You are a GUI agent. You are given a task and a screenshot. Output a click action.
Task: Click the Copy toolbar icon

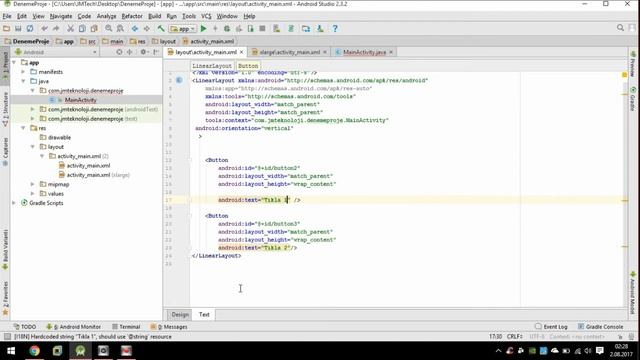pyautogui.click(x=82, y=29)
